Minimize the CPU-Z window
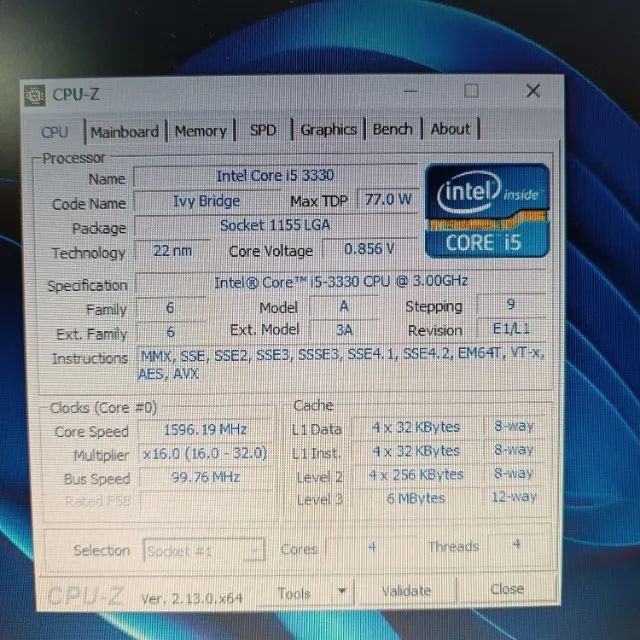Viewport: 640px width, 640px height. pyautogui.click(x=410, y=91)
